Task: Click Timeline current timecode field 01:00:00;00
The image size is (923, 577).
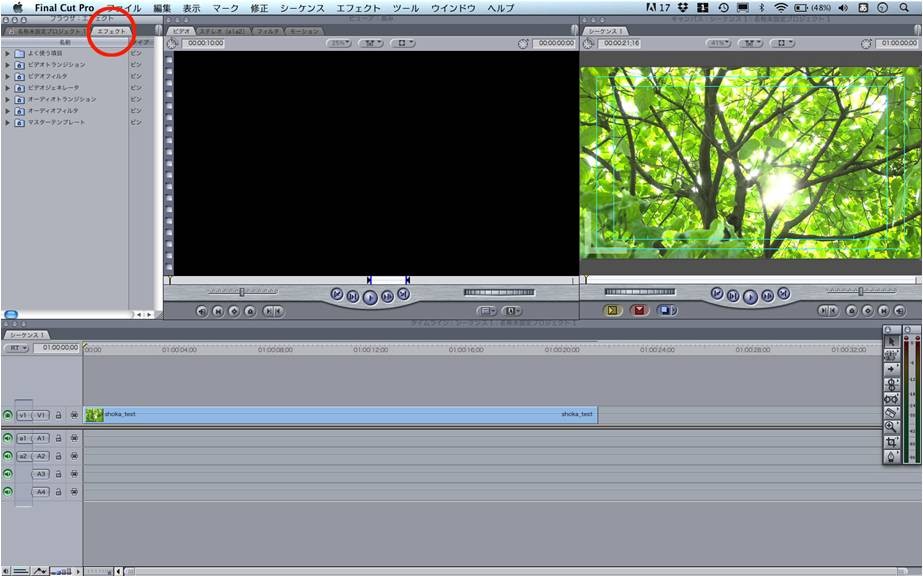Action: click(57, 348)
